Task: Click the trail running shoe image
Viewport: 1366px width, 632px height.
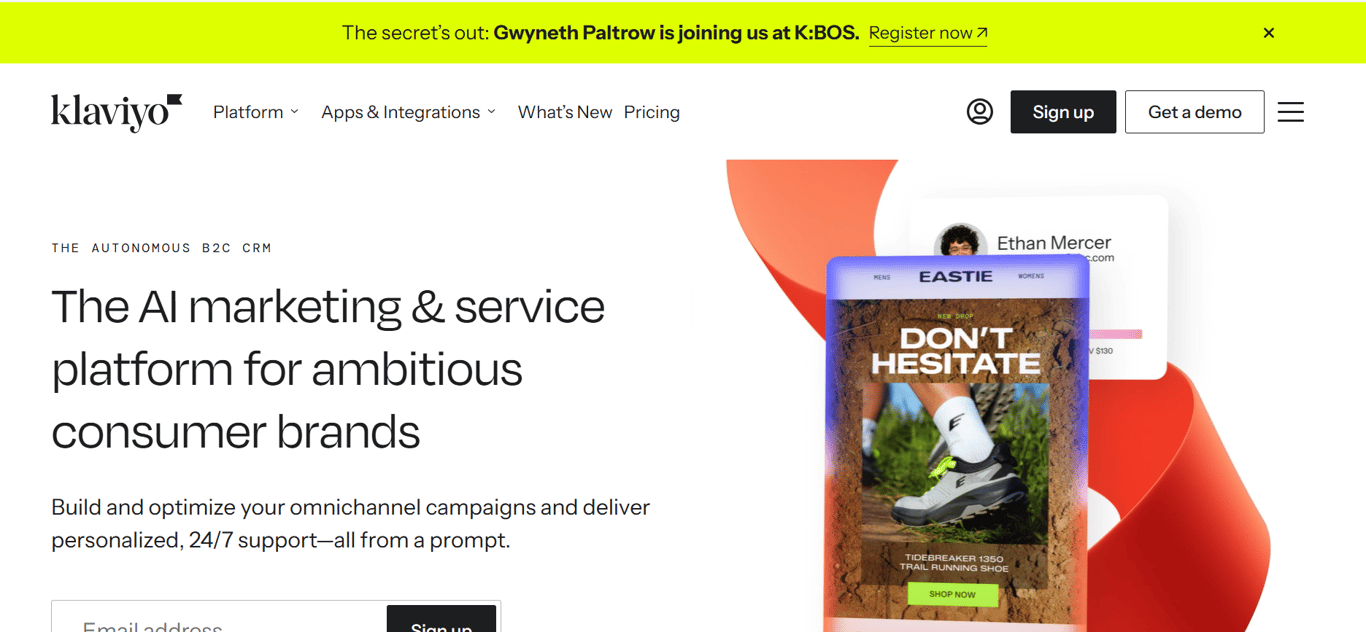Action: [x=956, y=465]
